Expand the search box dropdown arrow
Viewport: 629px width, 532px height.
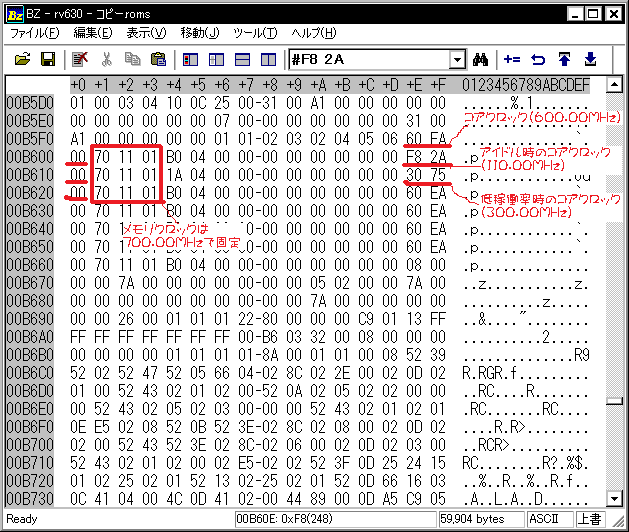pos(457,60)
